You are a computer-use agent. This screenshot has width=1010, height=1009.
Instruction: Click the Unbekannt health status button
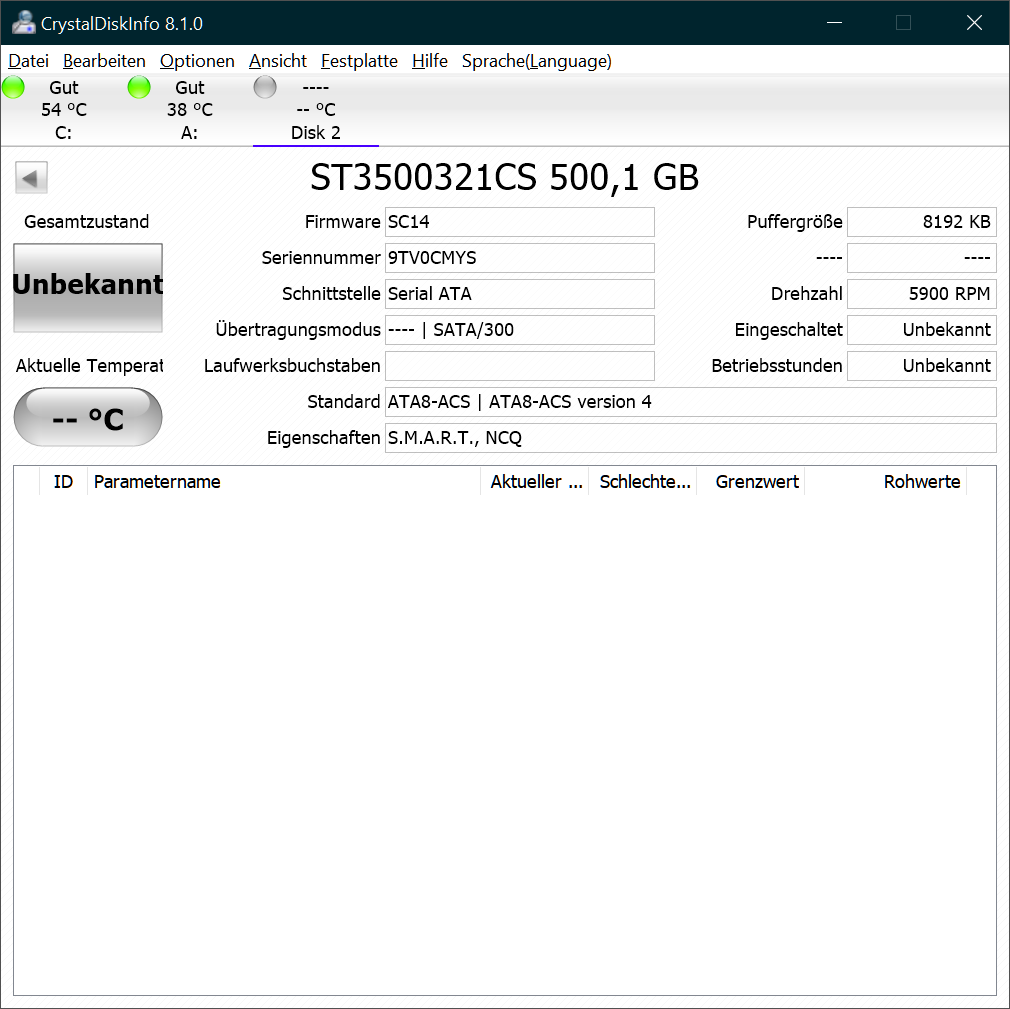pyautogui.click(x=88, y=287)
